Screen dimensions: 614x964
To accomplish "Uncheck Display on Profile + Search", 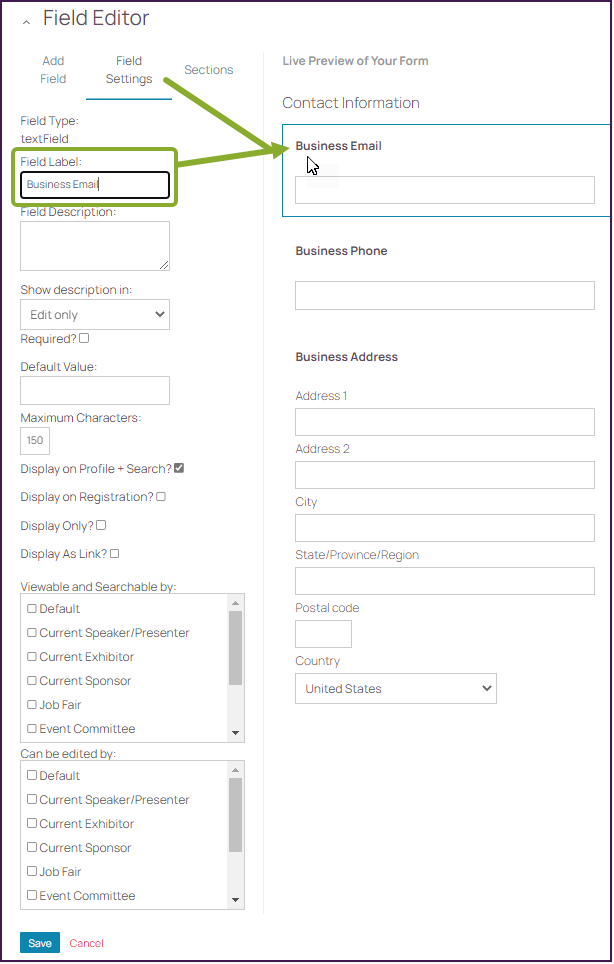I will point(179,468).
